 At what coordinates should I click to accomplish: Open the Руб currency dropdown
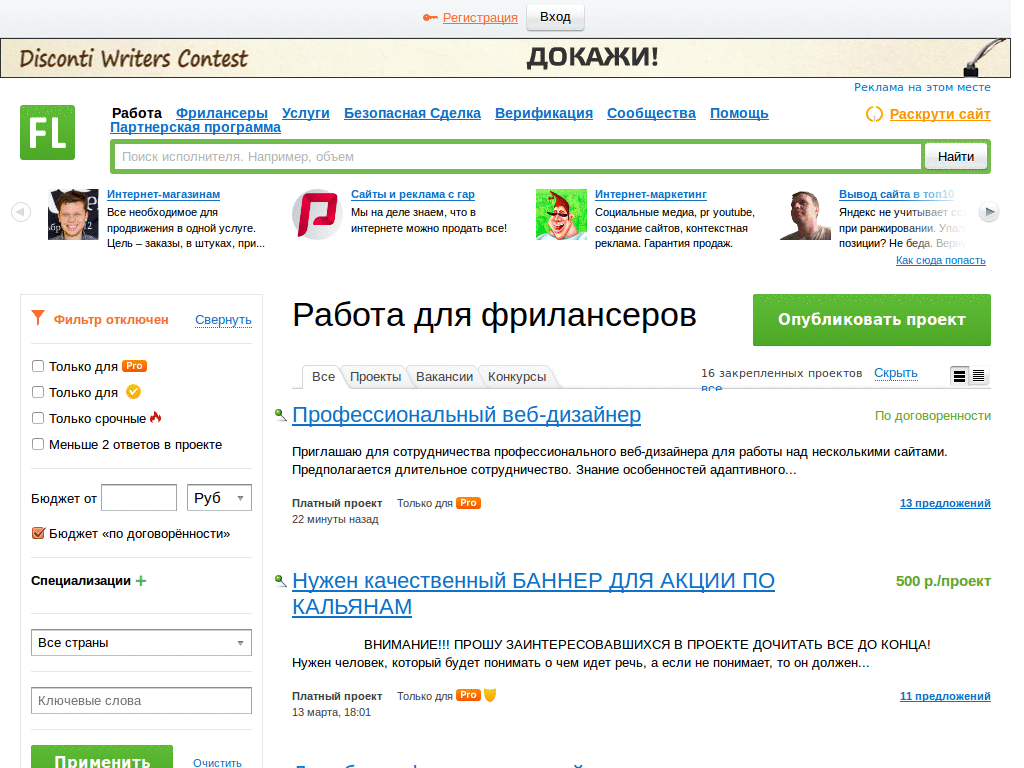click(x=219, y=497)
